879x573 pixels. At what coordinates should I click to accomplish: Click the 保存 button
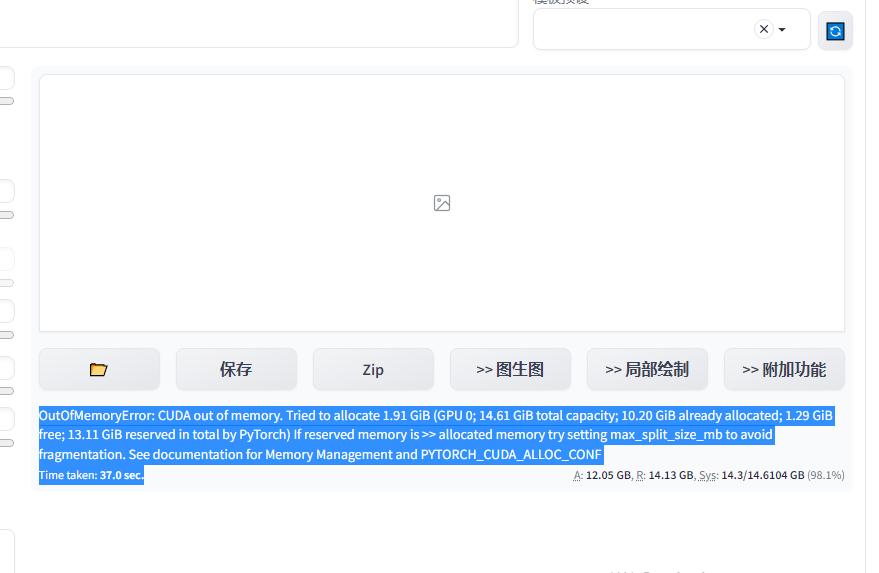coord(236,369)
